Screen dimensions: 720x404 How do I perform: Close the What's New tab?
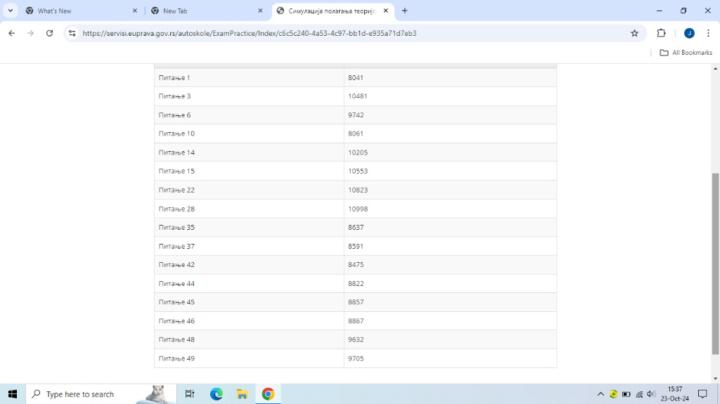[135, 11]
